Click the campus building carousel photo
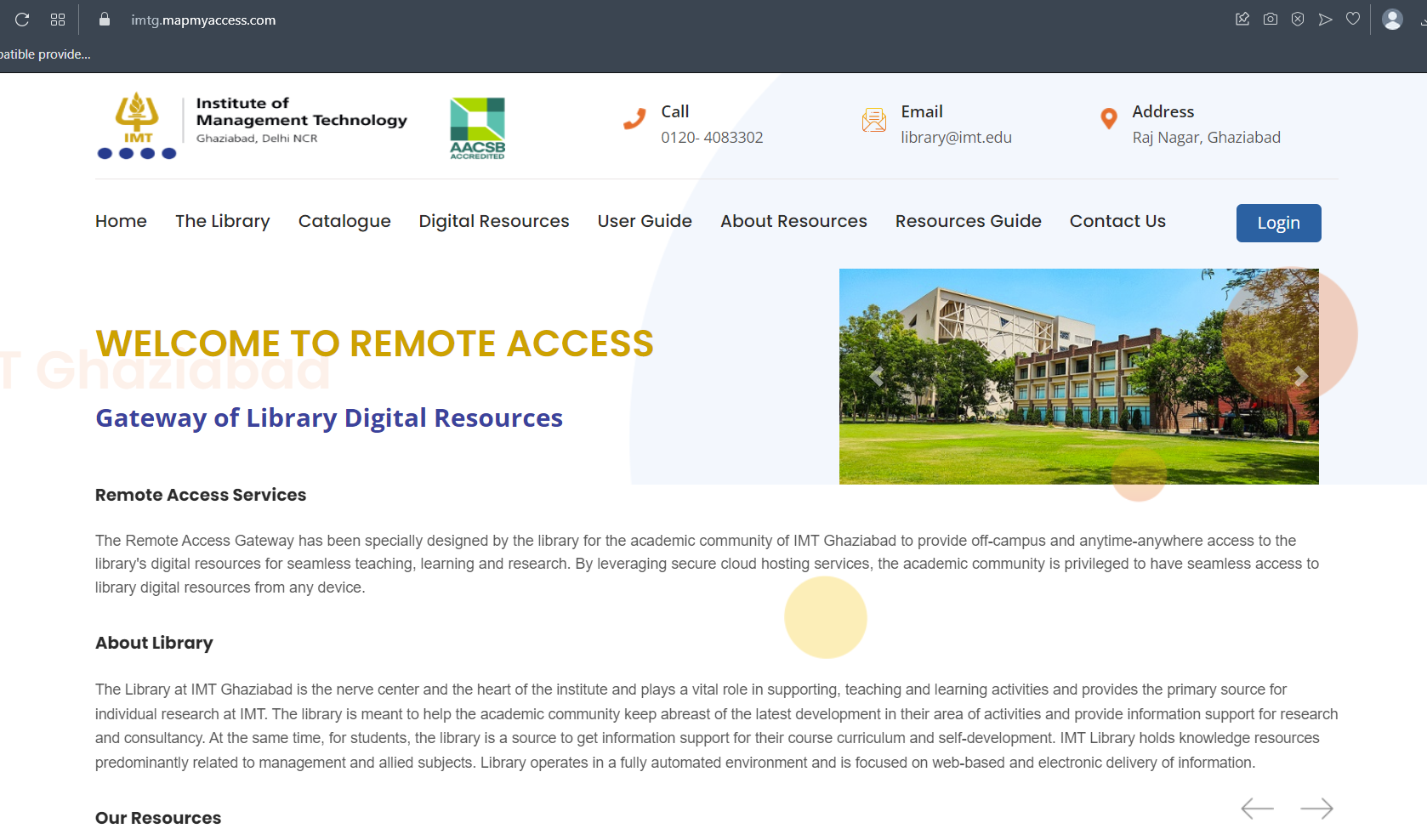1427x840 pixels. point(1078,377)
